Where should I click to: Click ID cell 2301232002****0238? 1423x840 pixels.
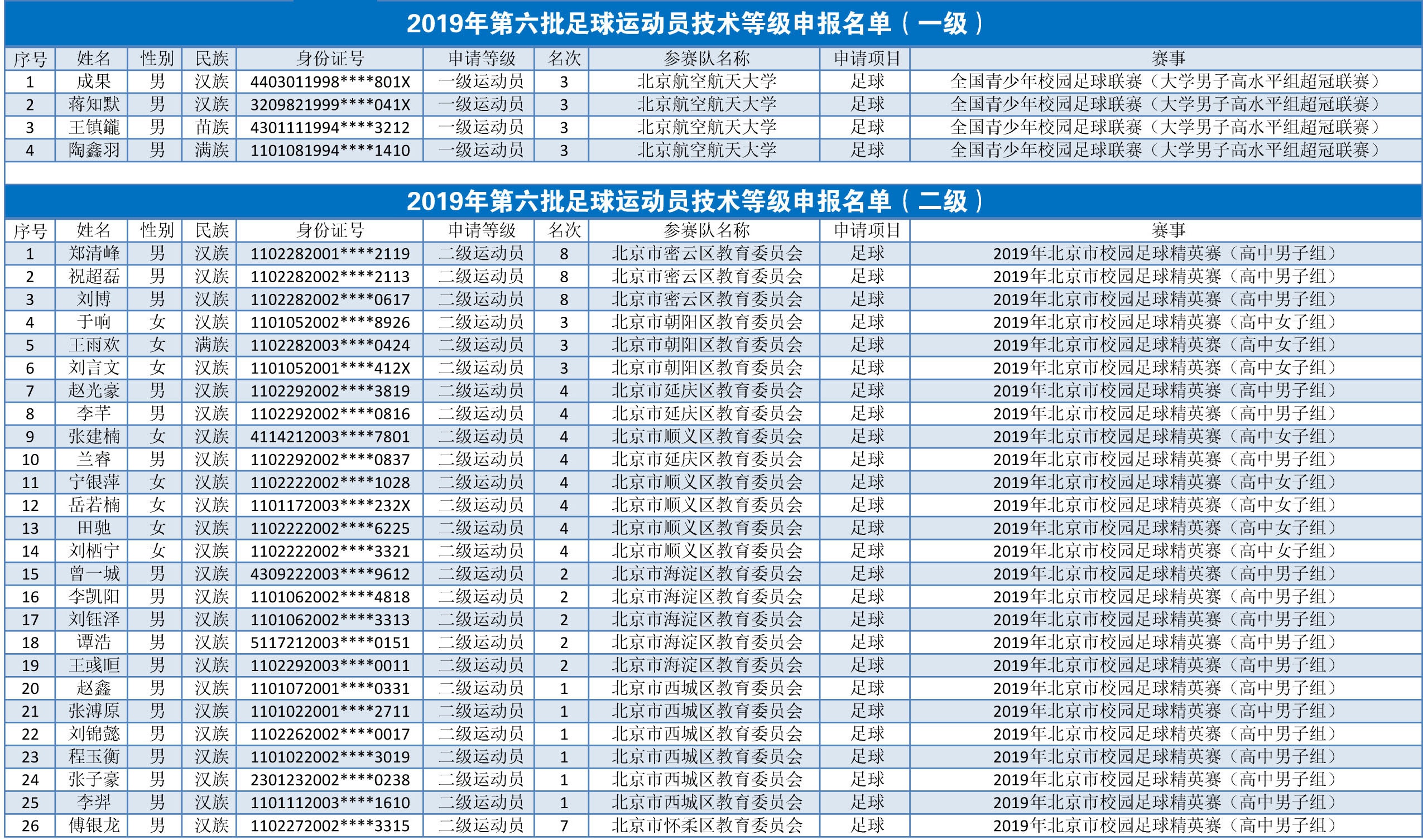(x=330, y=780)
